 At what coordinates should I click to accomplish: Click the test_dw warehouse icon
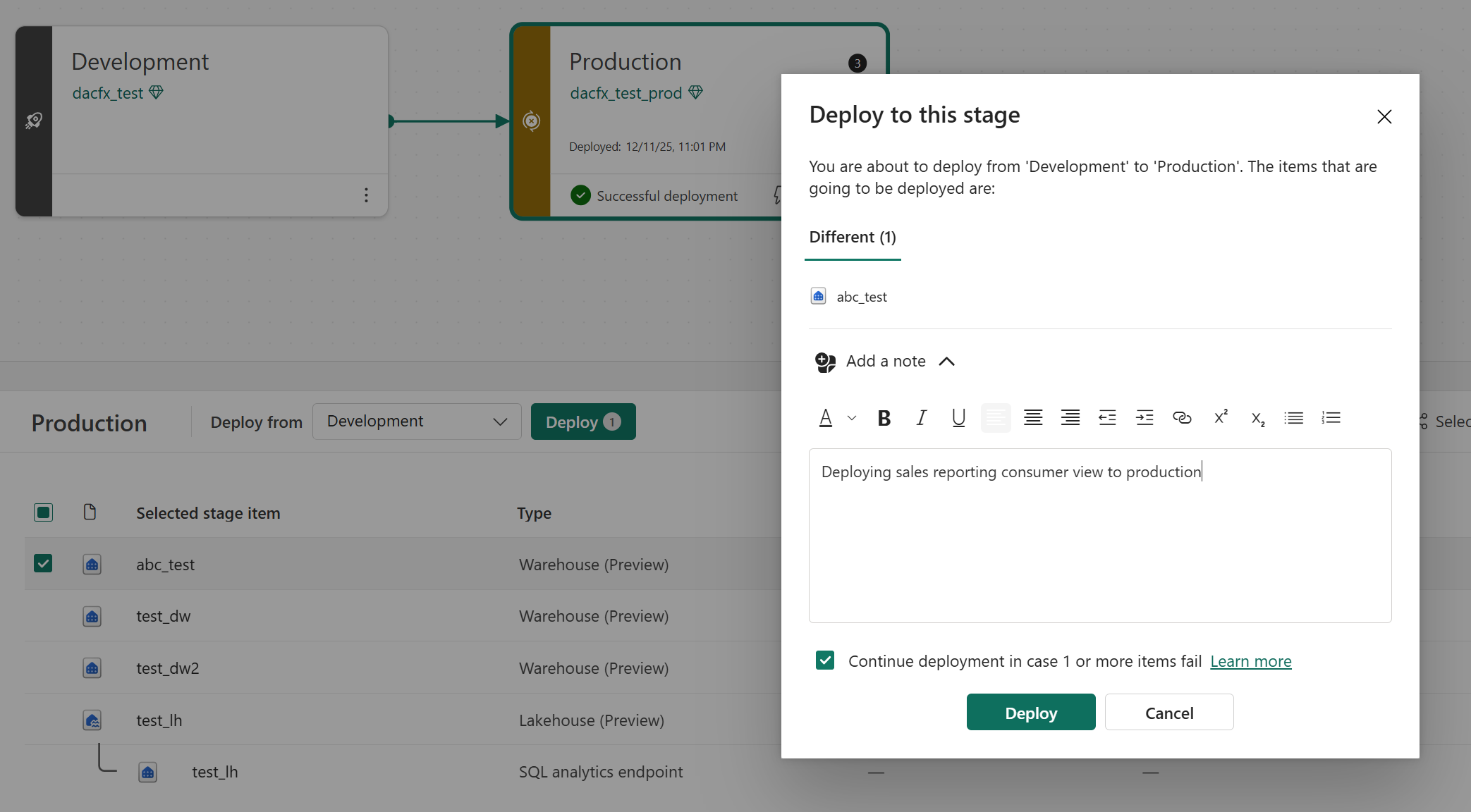[92, 617]
